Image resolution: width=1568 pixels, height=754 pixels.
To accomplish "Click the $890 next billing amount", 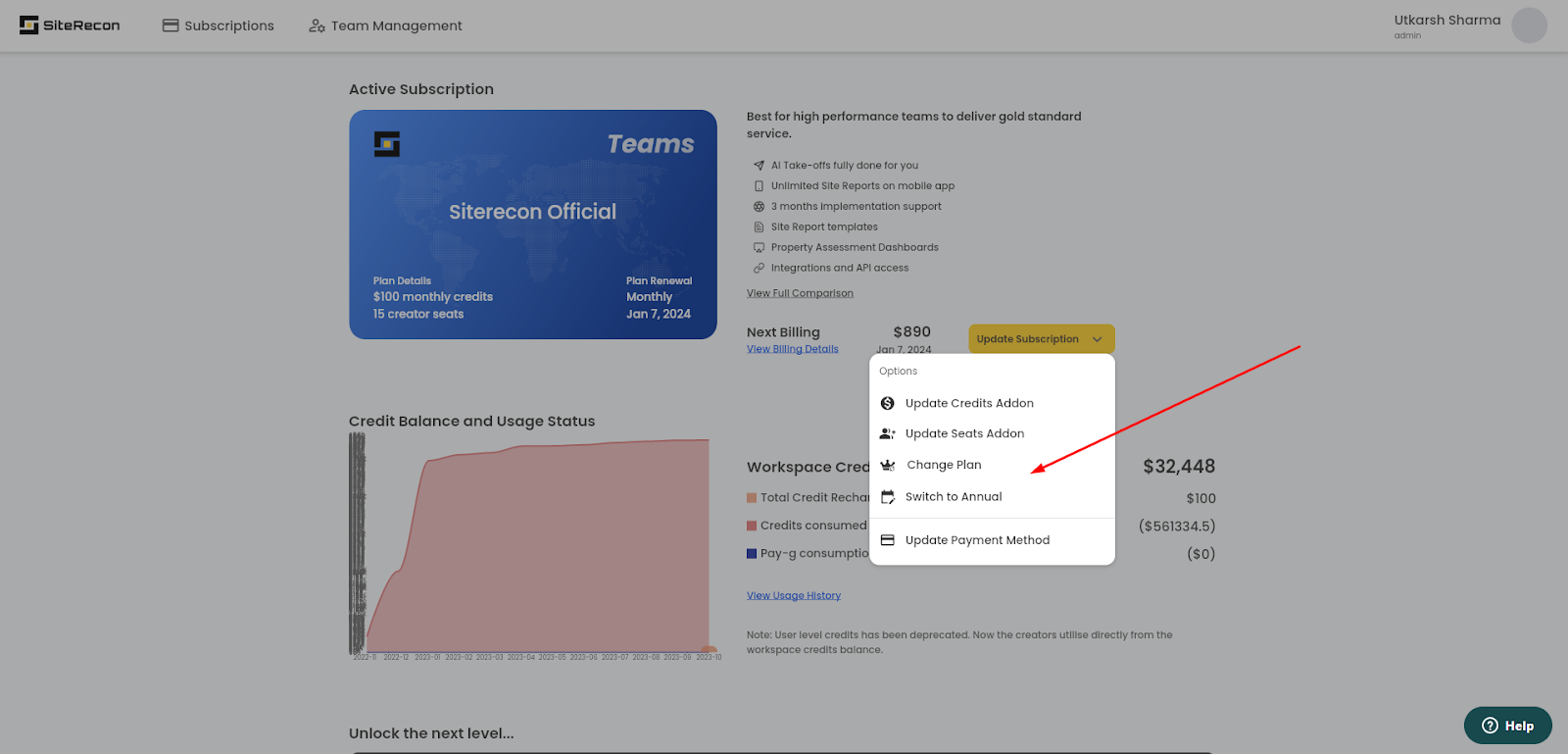I will pos(912,332).
